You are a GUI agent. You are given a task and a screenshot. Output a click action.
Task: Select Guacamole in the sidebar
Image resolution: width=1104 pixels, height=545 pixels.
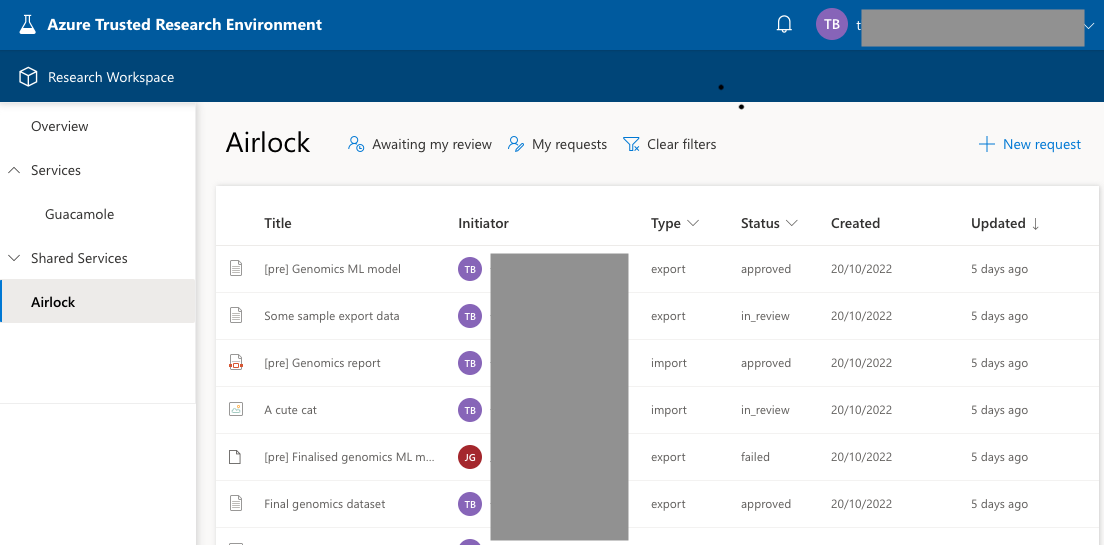click(80, 214)
